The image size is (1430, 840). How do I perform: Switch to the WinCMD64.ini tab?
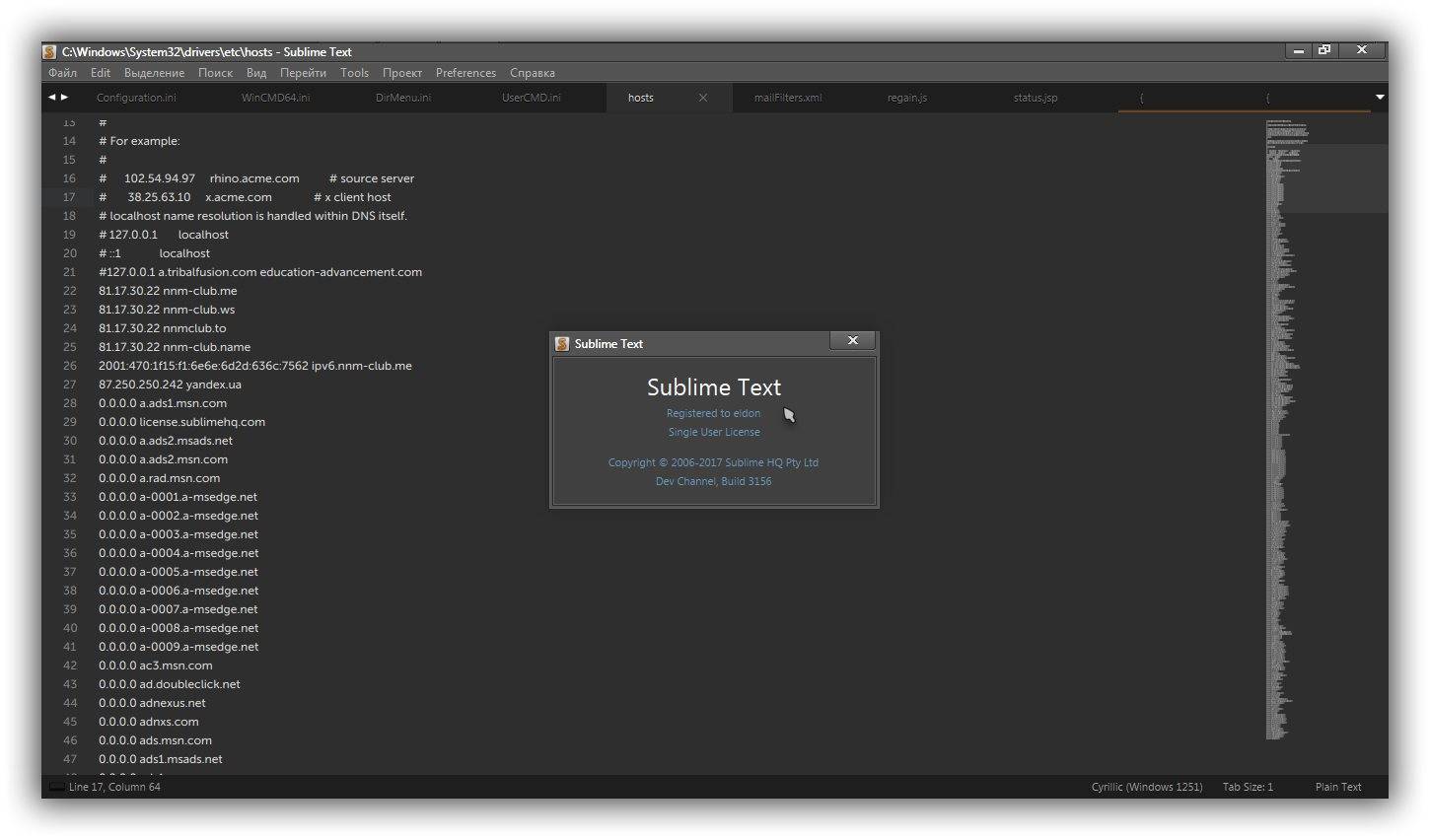(x=275, y=98)
